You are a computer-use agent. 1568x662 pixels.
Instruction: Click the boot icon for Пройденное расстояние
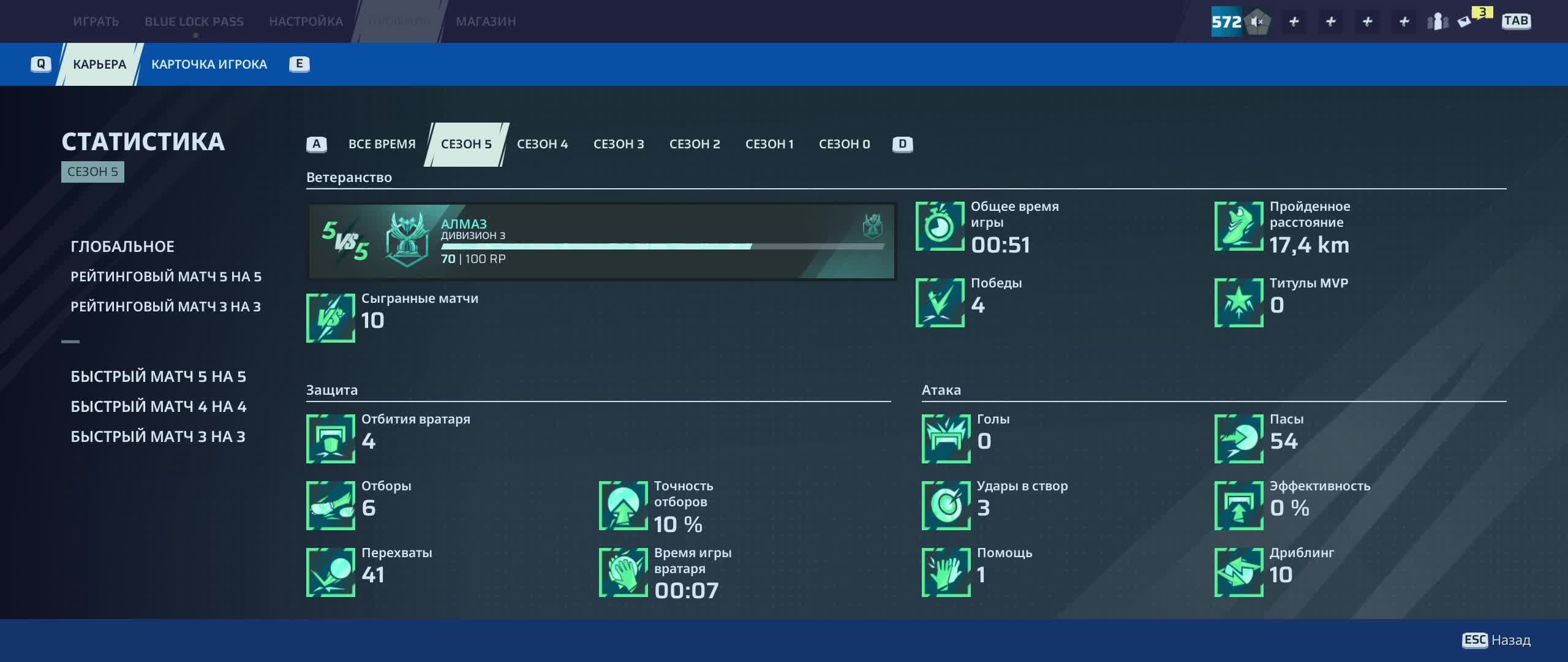(1239, 226)
